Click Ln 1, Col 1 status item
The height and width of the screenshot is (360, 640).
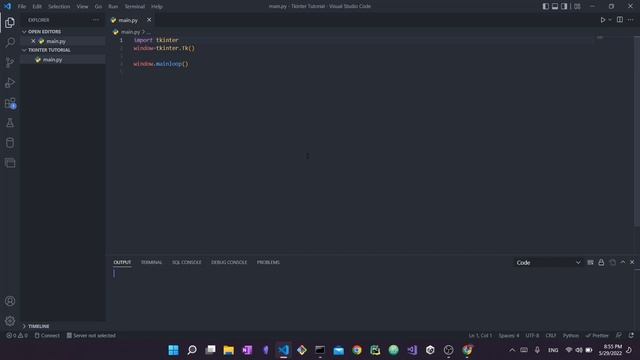click(480, 336)
